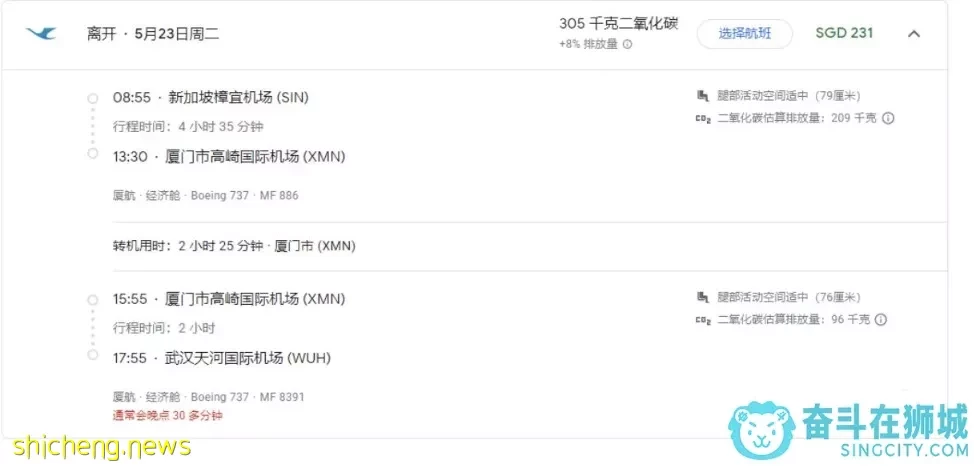Screen dimensions: 974x466
Task: Select the 13:30 Xiamen Gaoqi arrival stop
Action: point(229,157)
